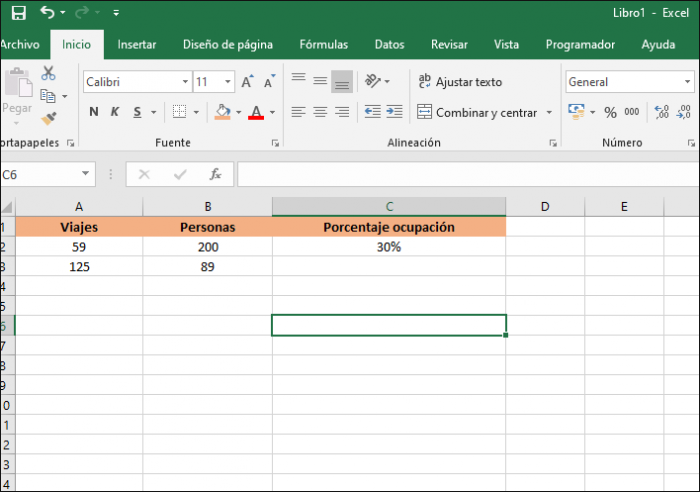Screen dimensions: 700x492
Task: Expand Combinar y centrar options arrow
Action: tap(550, 113)
